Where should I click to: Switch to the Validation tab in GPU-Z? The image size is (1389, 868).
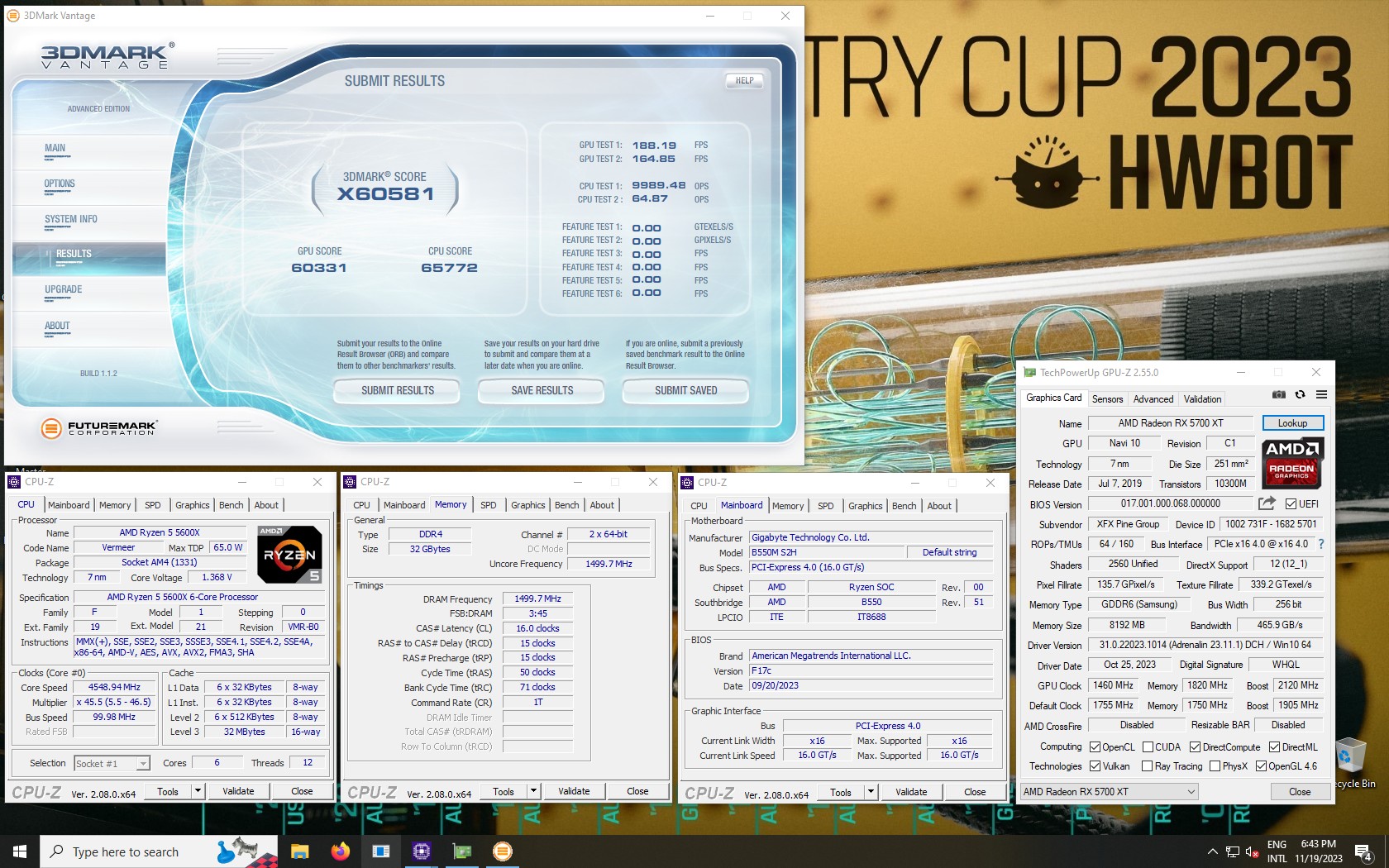[x=1202, y=398]
